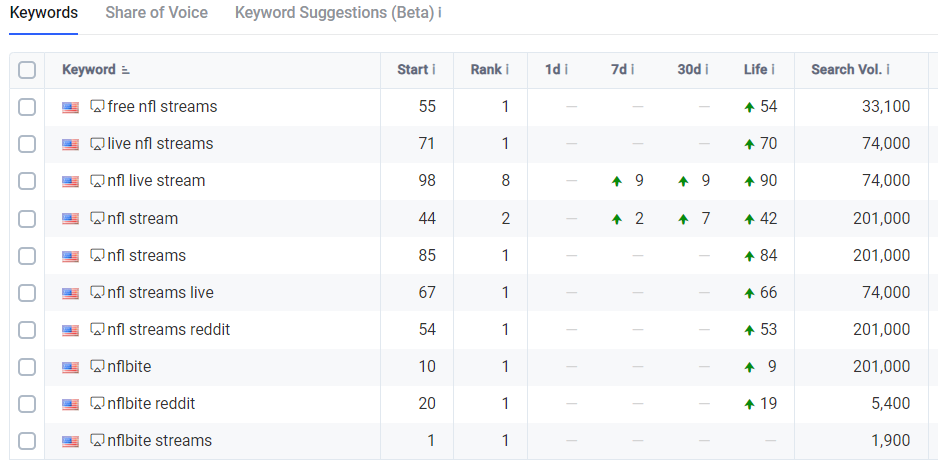Click the desktop device icon for nfl stream
This screenshot has height=476, width=938.
click(97, 219)
